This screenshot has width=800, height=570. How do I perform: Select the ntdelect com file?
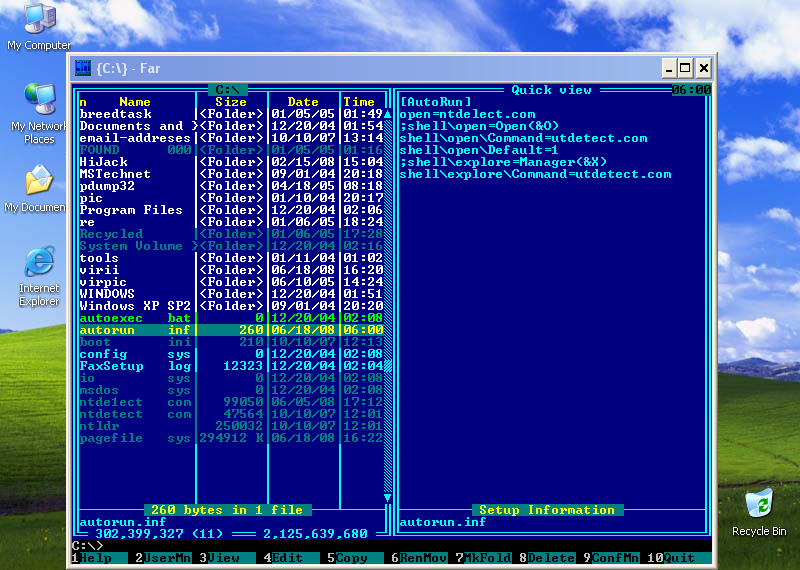click(x=231, y=402)
